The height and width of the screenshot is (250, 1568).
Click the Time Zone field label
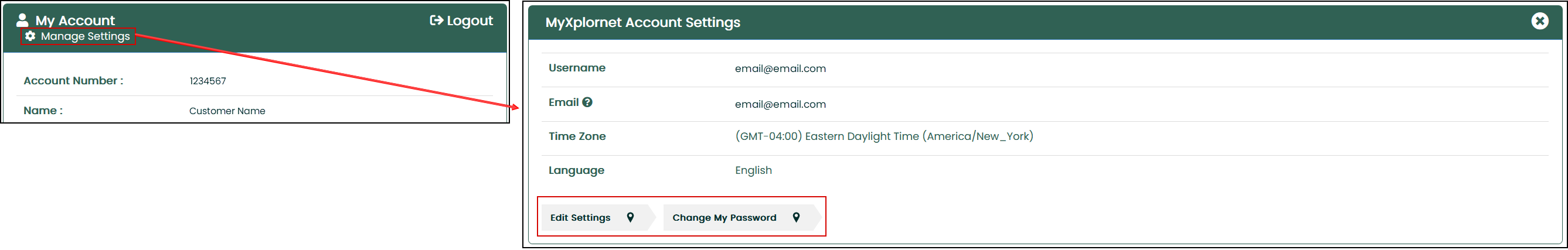point(576,136)
